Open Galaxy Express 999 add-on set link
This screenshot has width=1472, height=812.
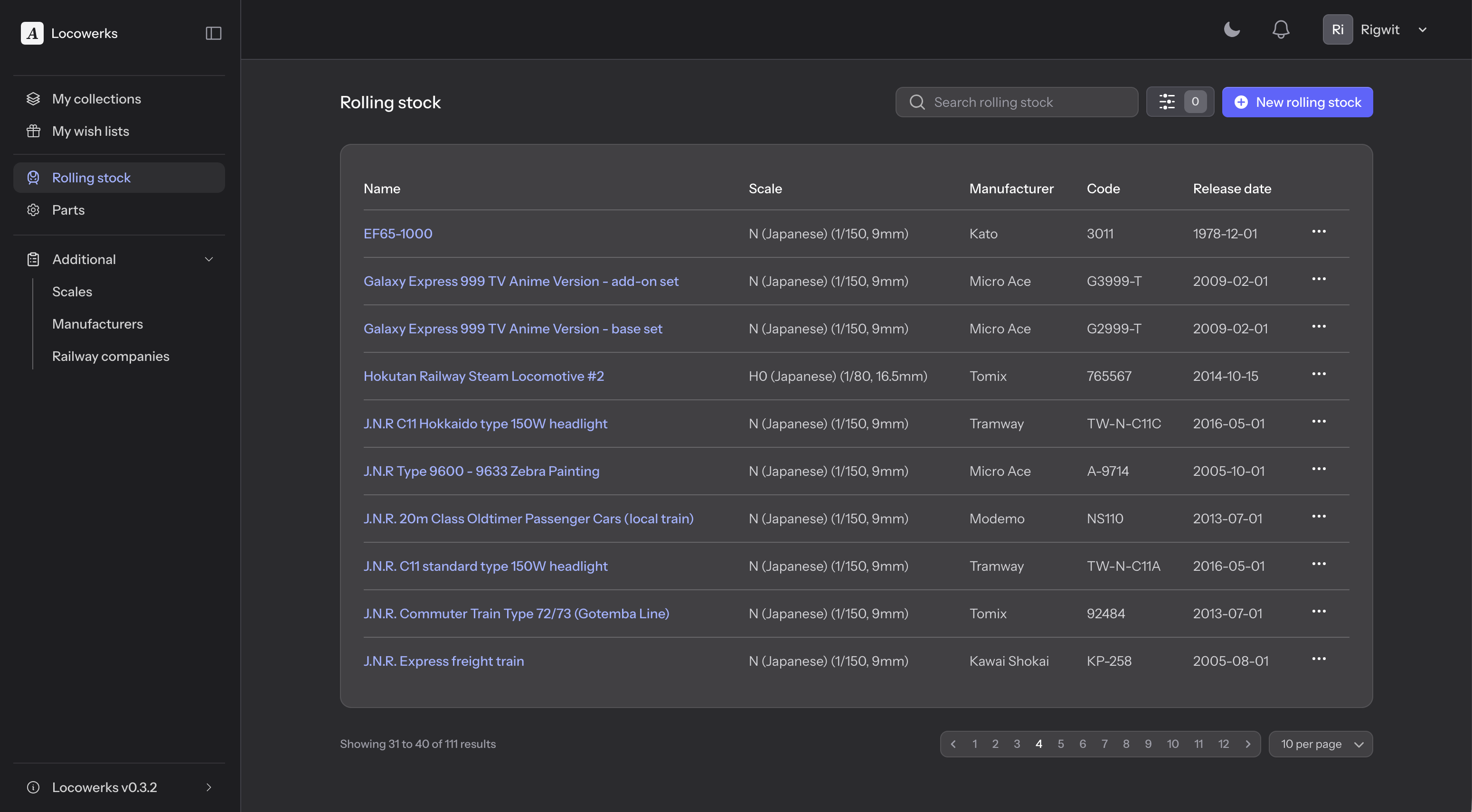pyautogui.click(x=520, y=281)
